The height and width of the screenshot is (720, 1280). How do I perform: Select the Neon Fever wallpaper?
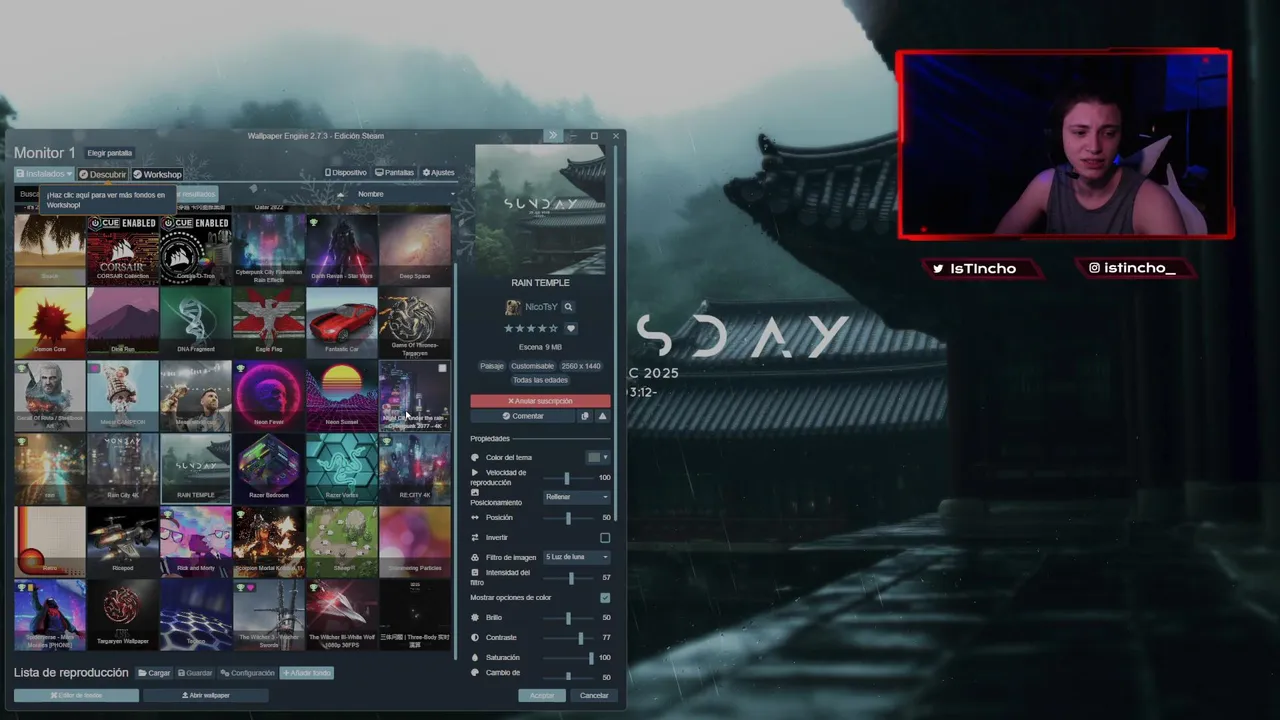pos(269,396)
